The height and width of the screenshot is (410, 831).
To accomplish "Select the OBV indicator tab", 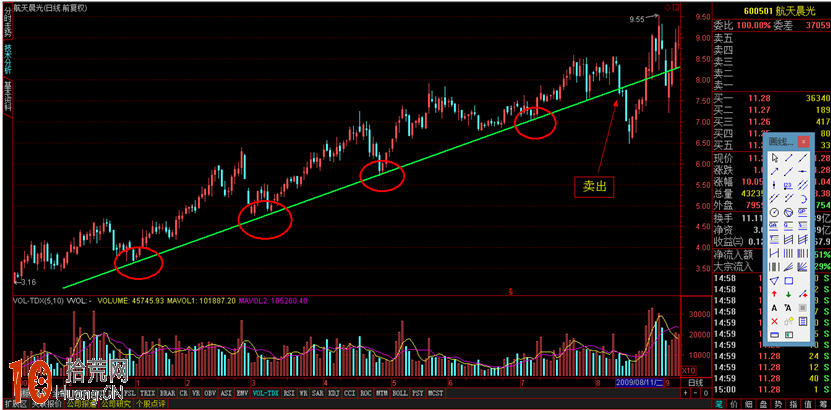I will [x=210, y=393].
